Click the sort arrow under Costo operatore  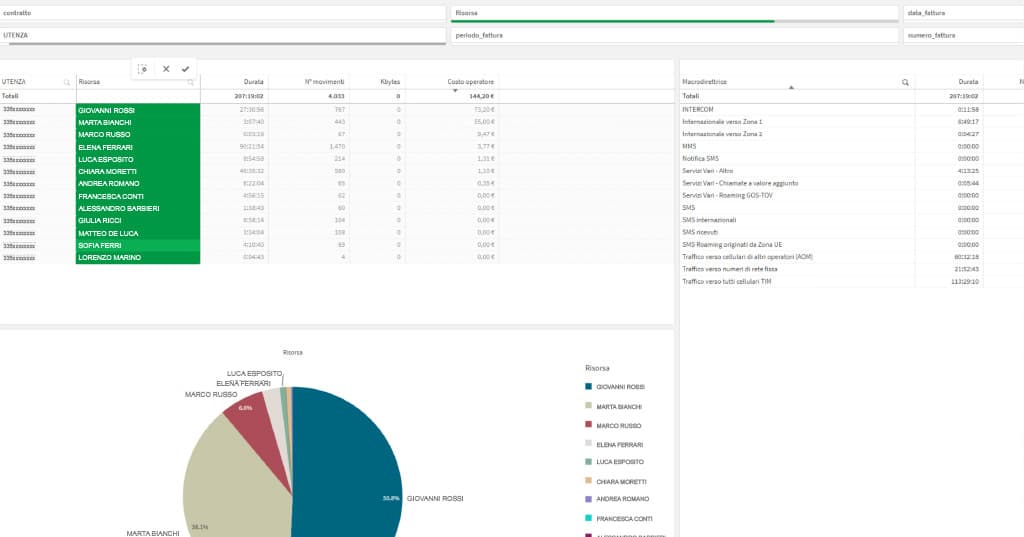[455, 91]
